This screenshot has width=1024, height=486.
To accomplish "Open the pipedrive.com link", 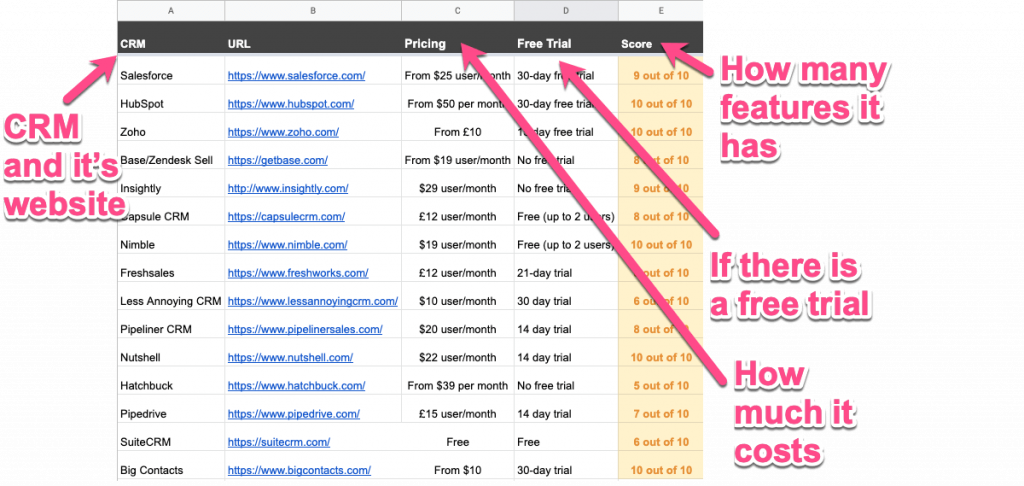I will (293, 413).
